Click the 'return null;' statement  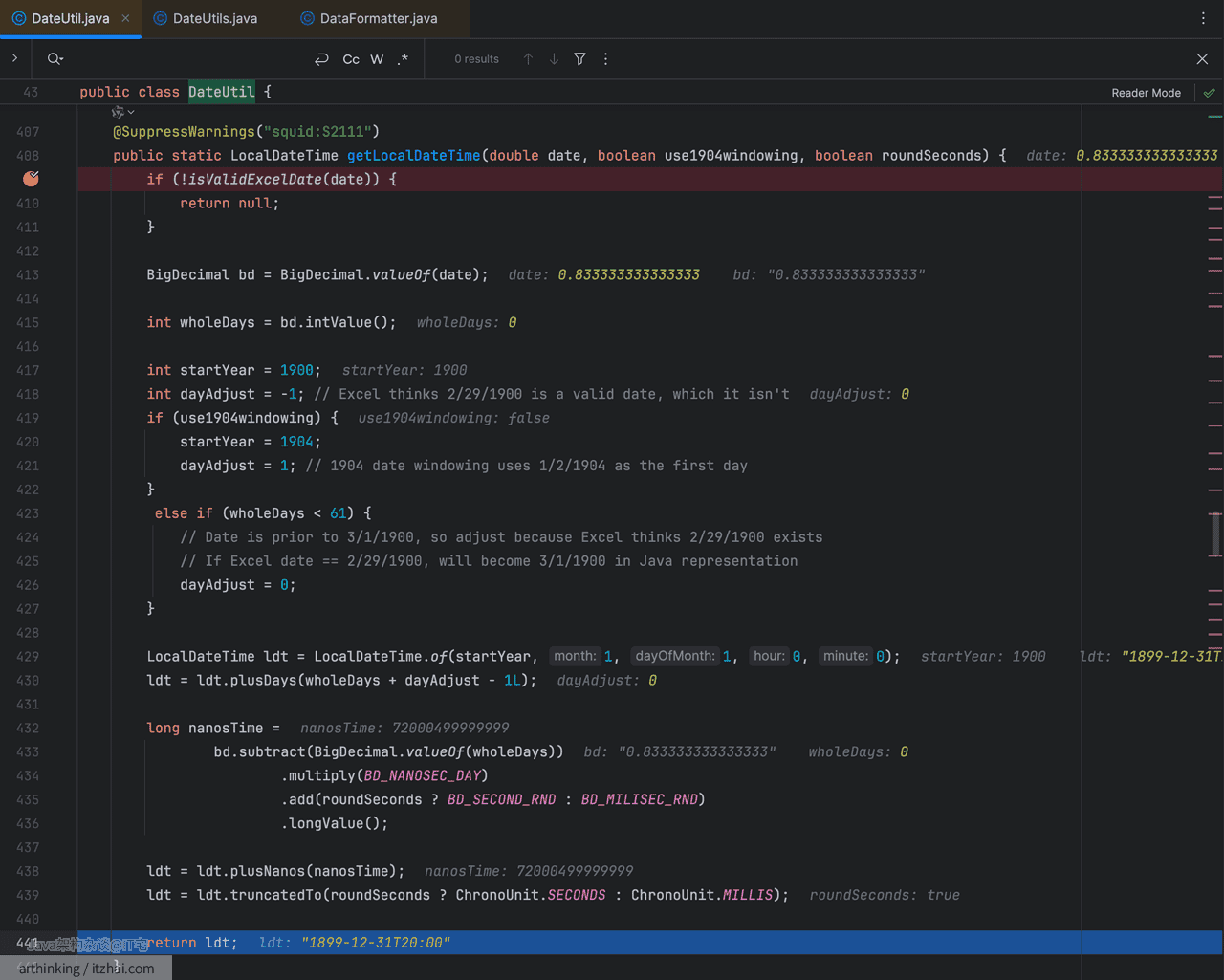(229, 204)
